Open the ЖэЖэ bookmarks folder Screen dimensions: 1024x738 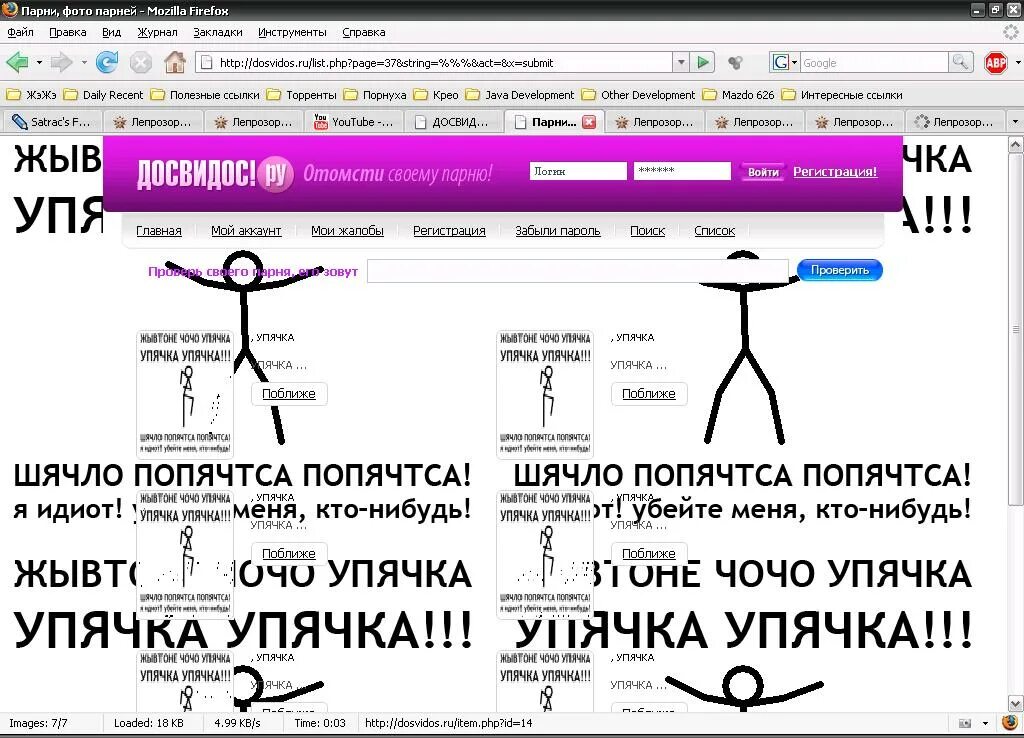[x=31, y=95]
